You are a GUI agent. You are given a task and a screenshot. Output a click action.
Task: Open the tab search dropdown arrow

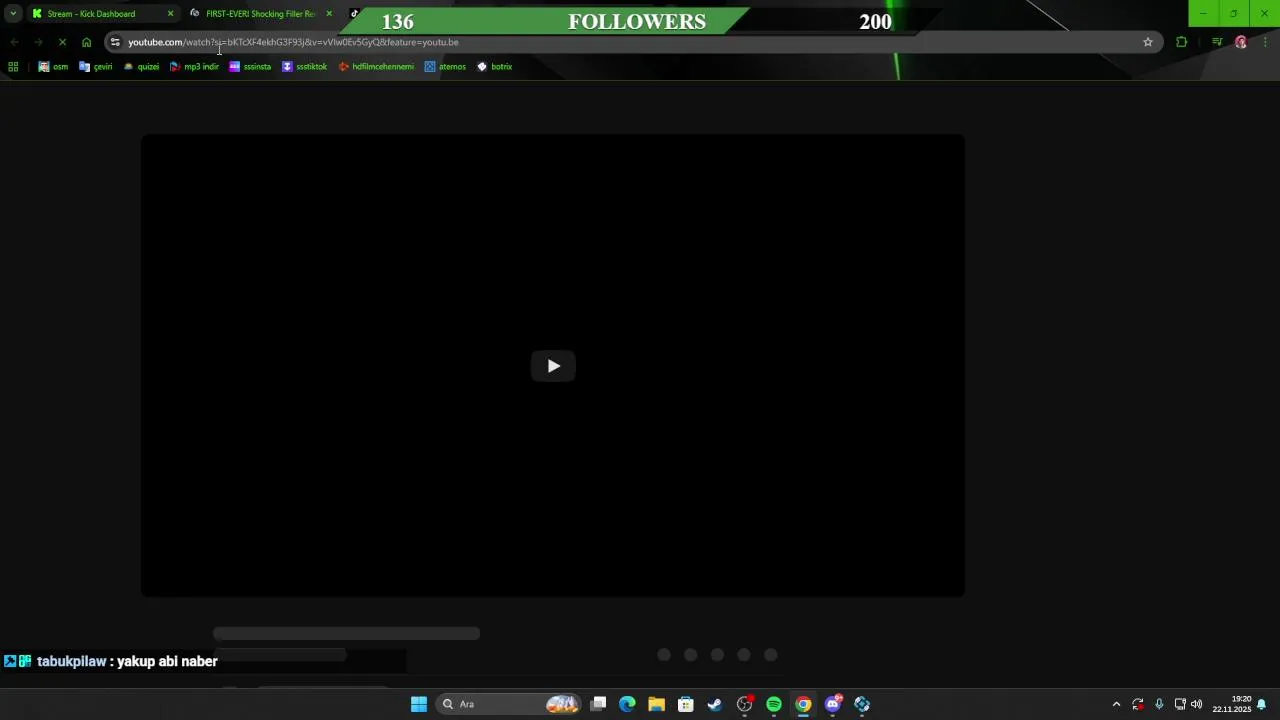(x=13, y=14)
